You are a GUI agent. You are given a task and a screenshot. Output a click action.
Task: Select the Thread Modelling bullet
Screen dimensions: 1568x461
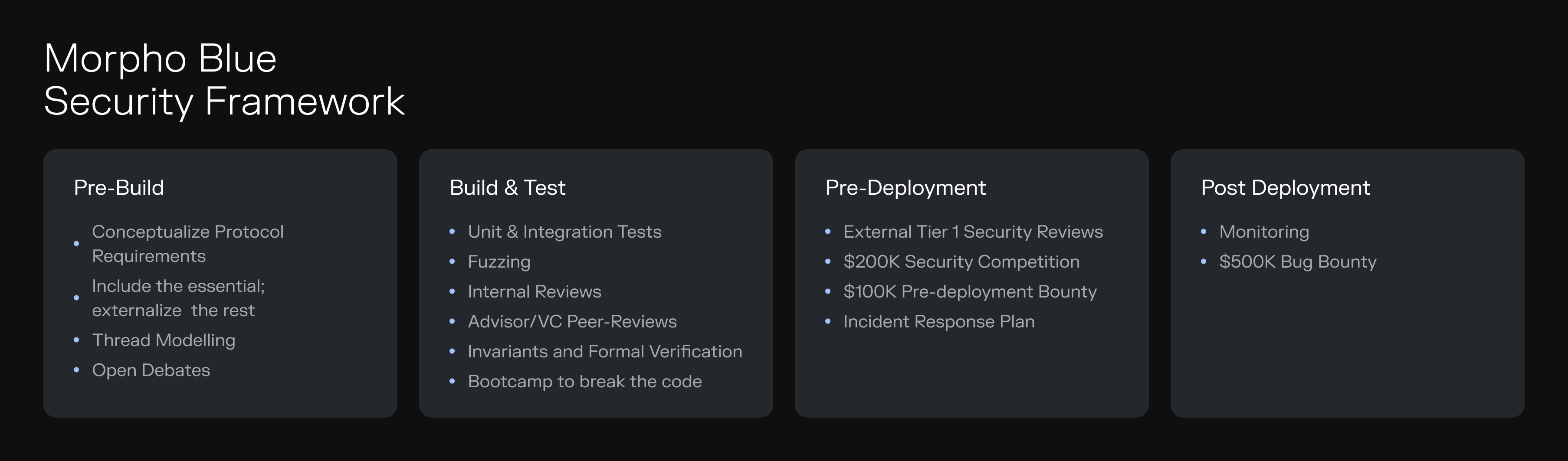tap(163, 340)
